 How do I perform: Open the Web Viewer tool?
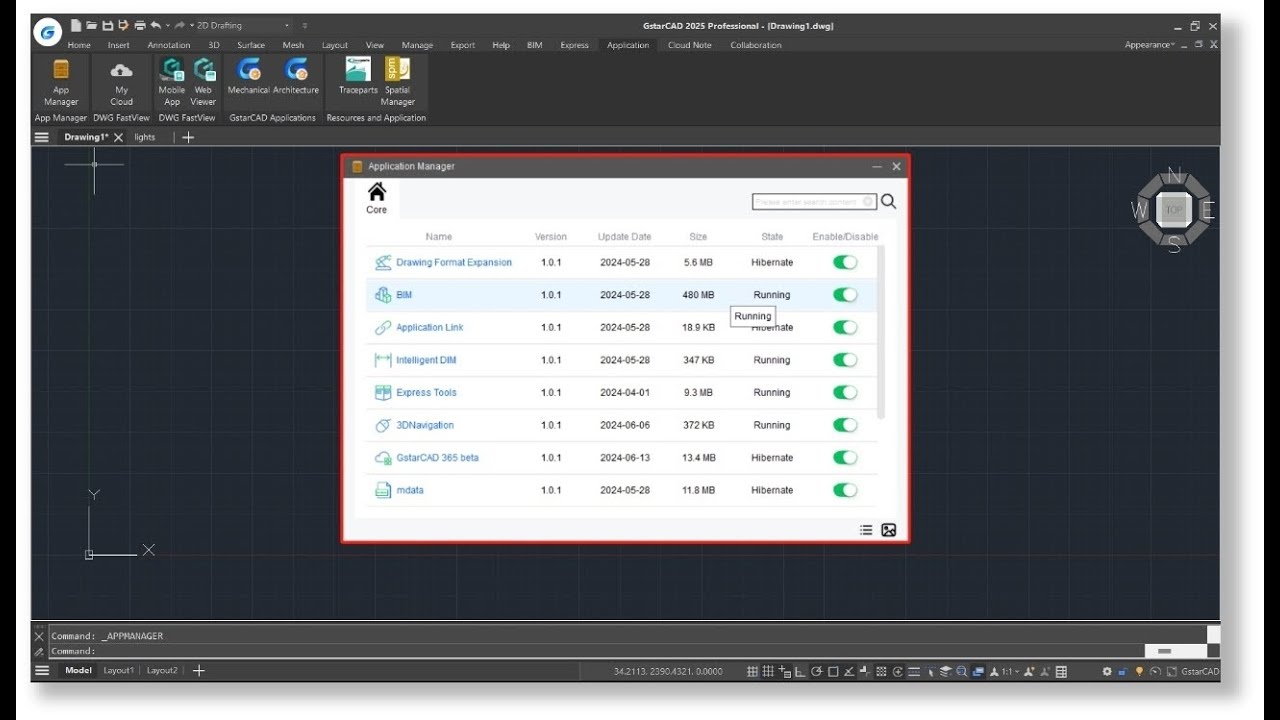(203, 81)
